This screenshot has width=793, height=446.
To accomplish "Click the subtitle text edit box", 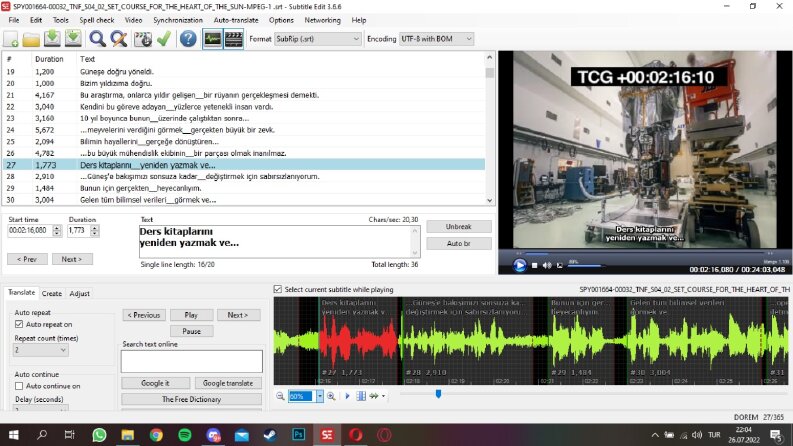I will click(279, 241).
